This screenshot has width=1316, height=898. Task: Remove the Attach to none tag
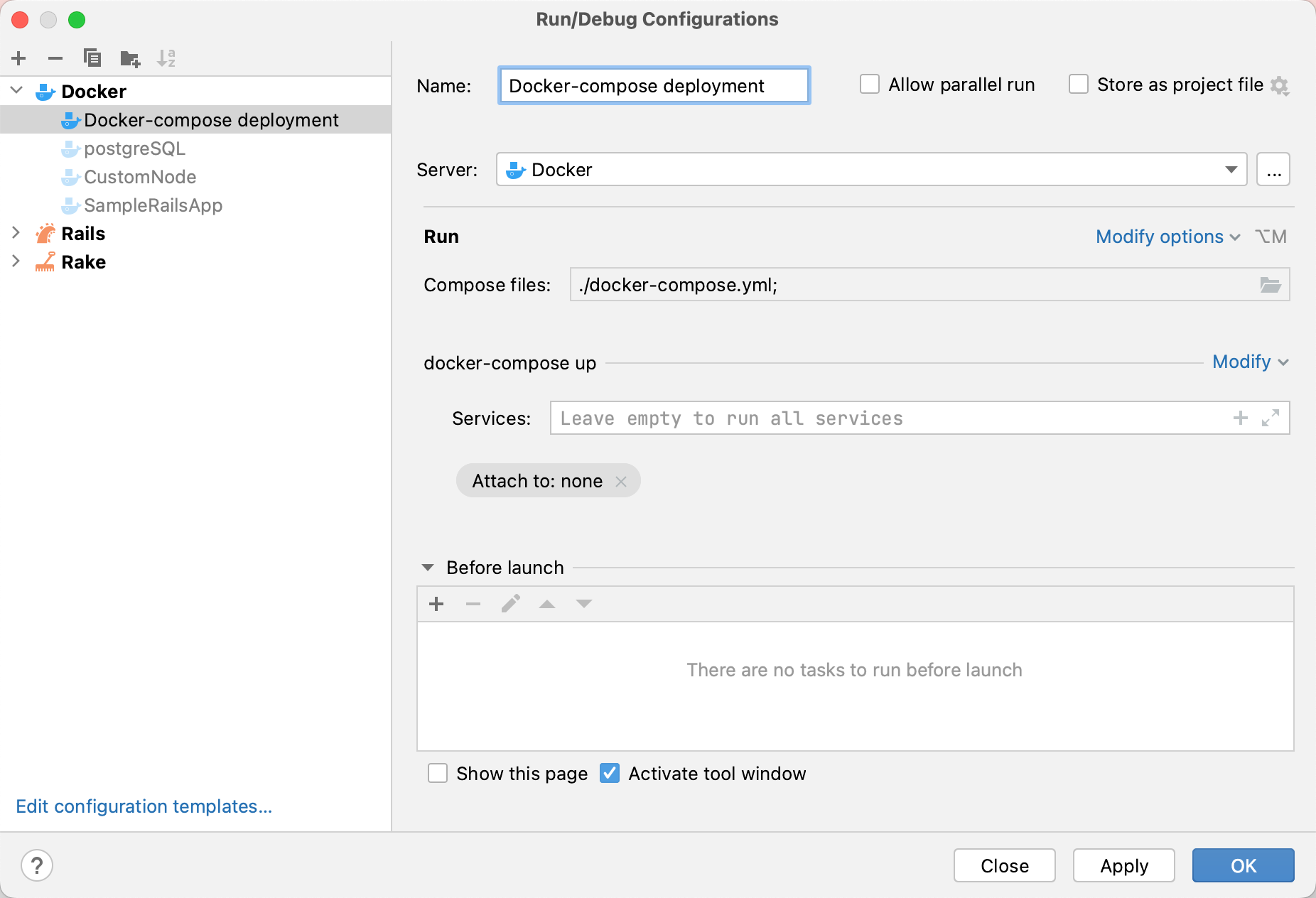pos(622,481)
